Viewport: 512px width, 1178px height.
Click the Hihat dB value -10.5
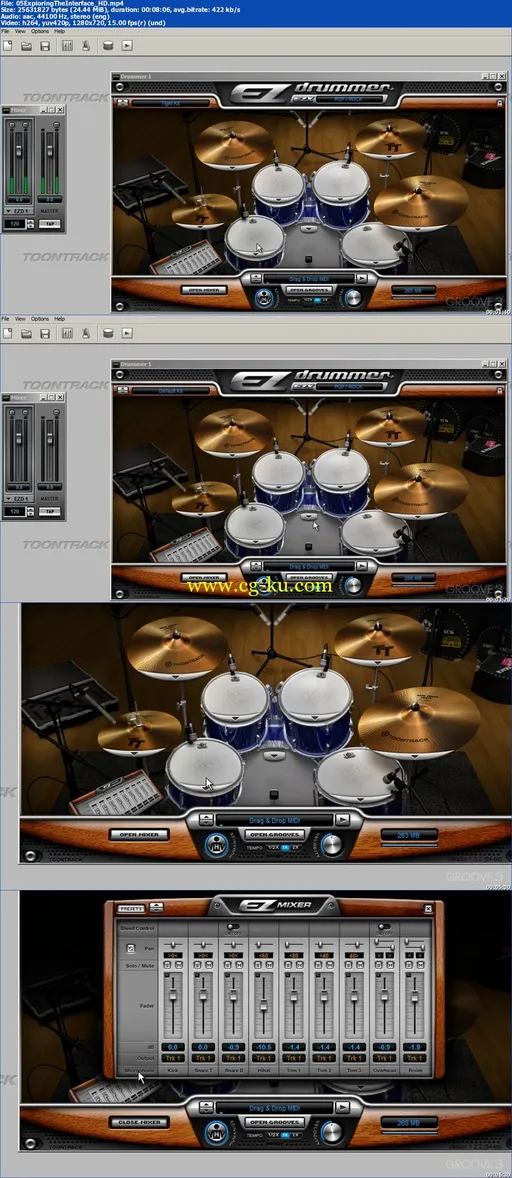(x=264, y=1047)
